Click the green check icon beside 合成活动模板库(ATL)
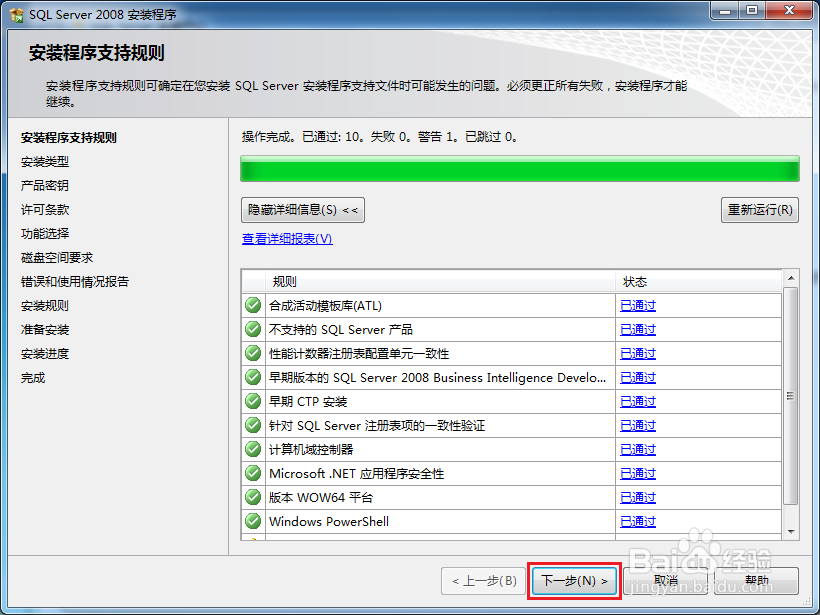 [252, 305]
